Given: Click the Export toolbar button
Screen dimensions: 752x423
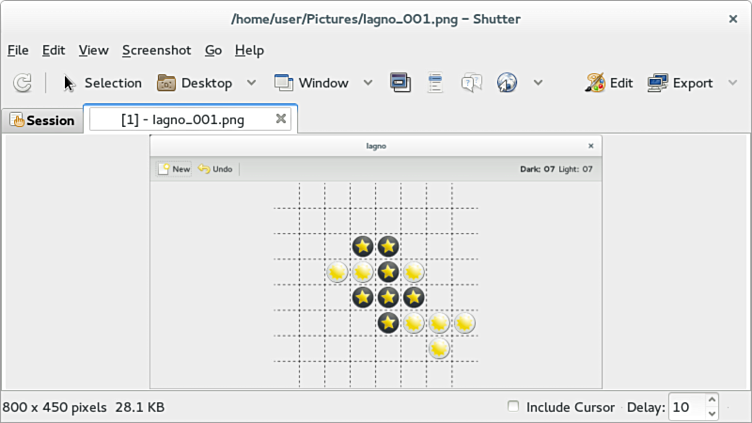Looking at the screenshot, I should (680, 83).
